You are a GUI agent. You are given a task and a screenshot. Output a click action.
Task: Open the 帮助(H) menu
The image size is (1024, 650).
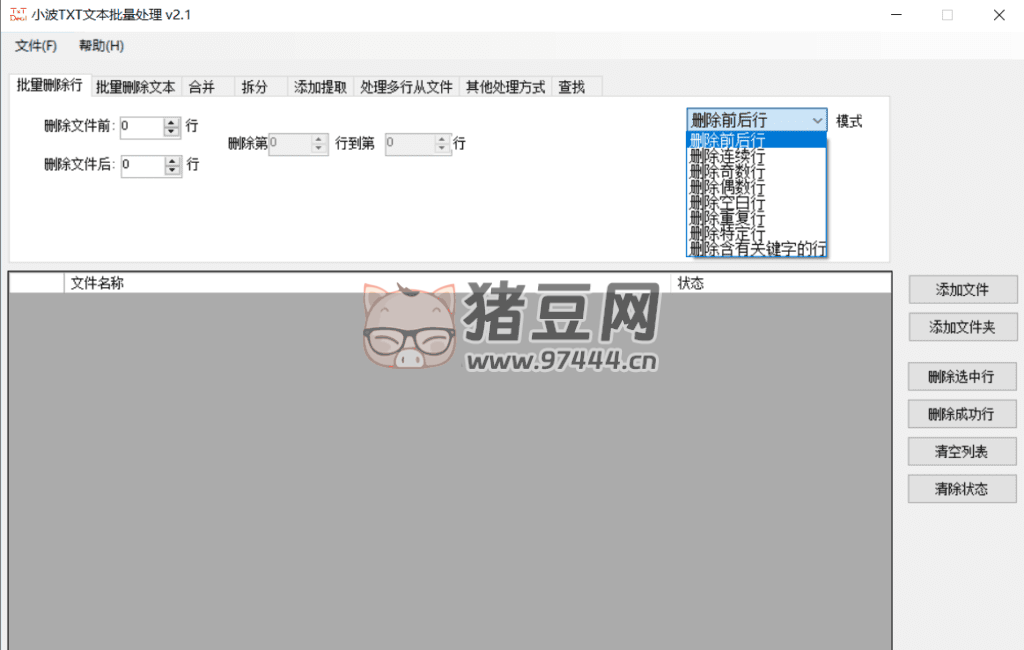tap(101, 46)
